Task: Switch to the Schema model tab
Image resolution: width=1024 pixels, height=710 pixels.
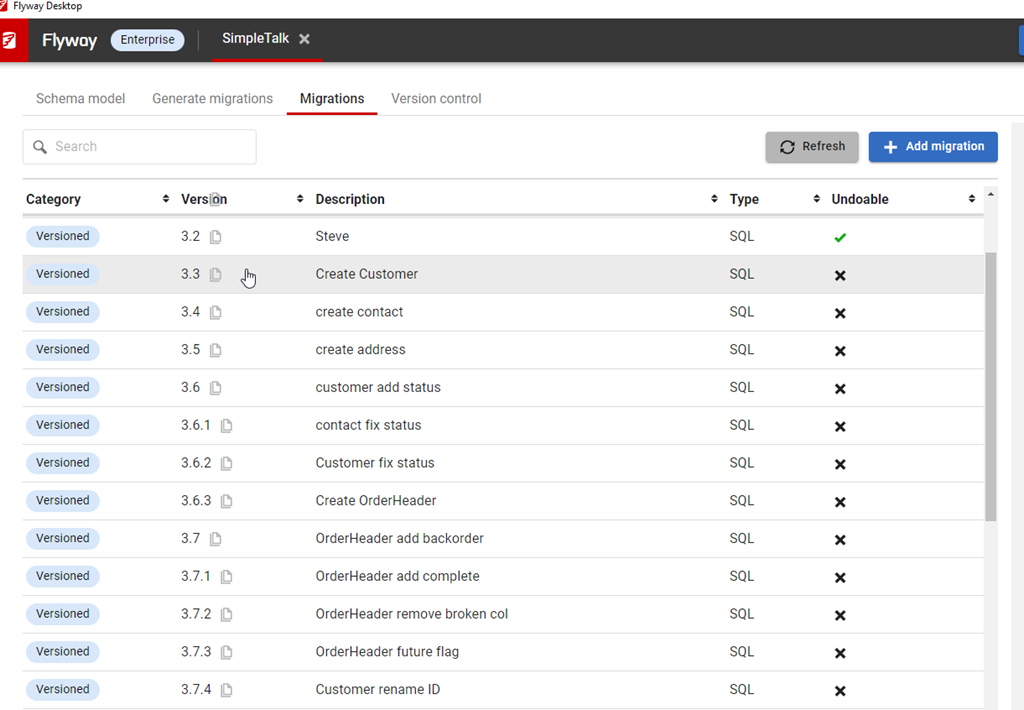Action: [80, 98]
